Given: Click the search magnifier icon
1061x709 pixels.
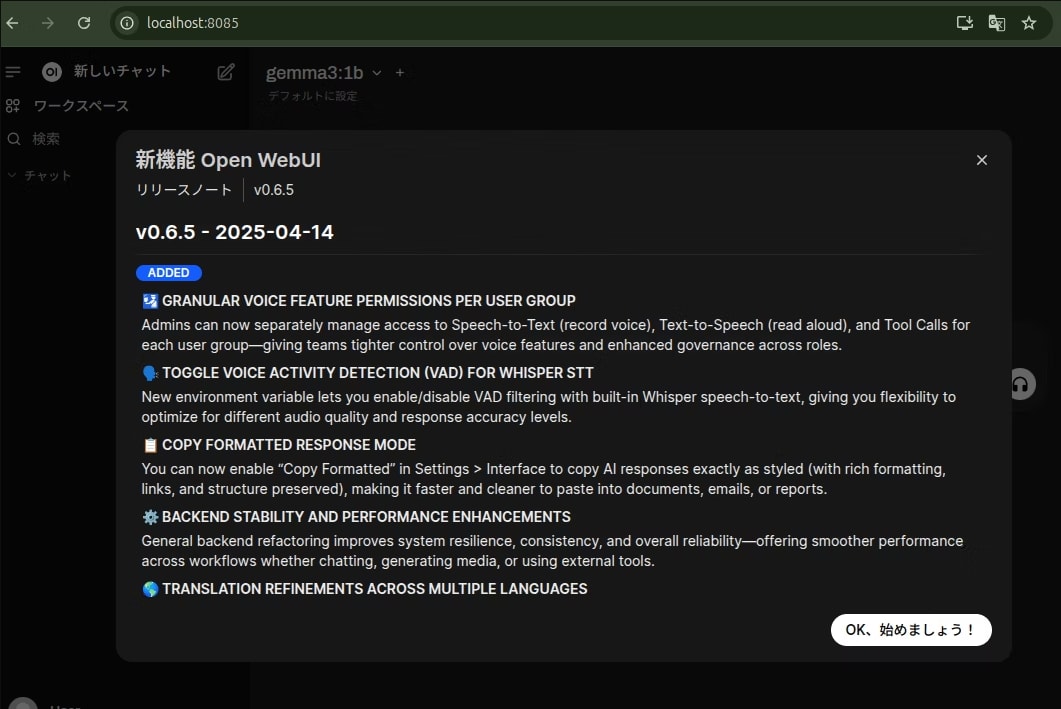Looking at the screenshot, I should click(14, 139).
